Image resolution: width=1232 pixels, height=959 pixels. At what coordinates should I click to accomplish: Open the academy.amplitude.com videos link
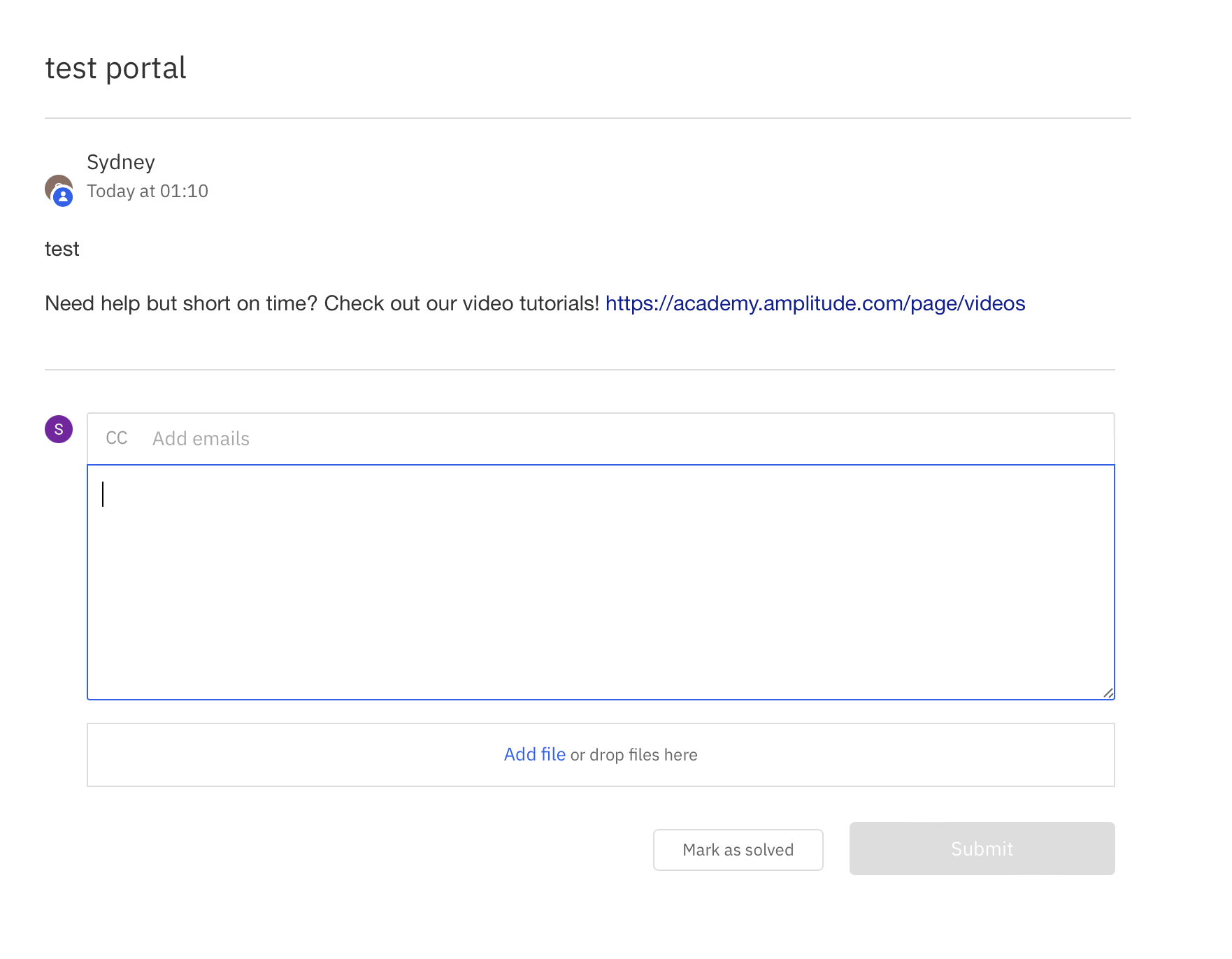[815, 303]
